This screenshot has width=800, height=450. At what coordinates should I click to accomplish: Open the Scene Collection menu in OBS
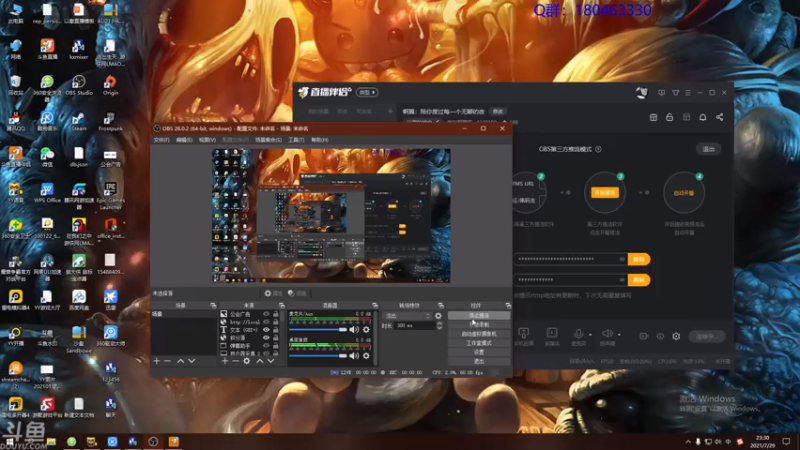point(268,140)
